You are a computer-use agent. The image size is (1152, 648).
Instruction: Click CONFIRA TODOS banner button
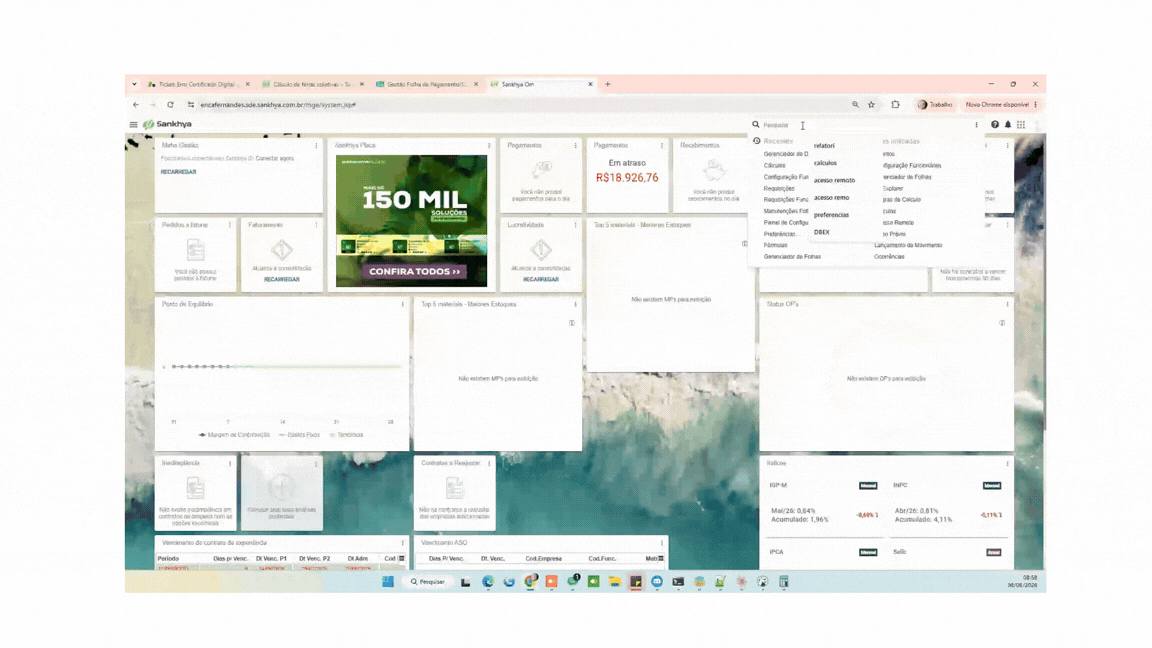point(414,272)
